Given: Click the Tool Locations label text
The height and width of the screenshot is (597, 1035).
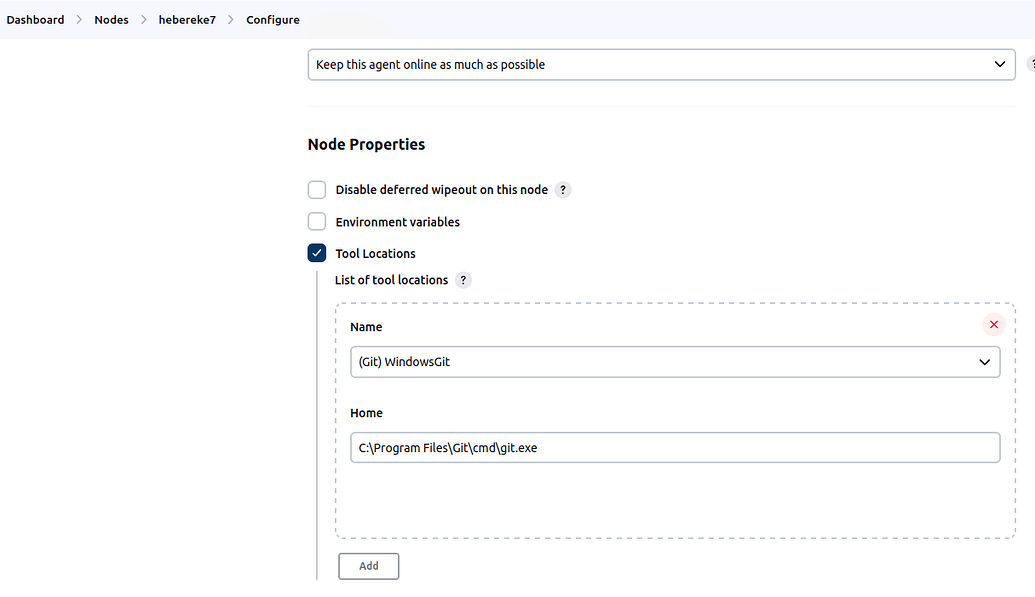Looking at the screenshot, I should [375, 254].
